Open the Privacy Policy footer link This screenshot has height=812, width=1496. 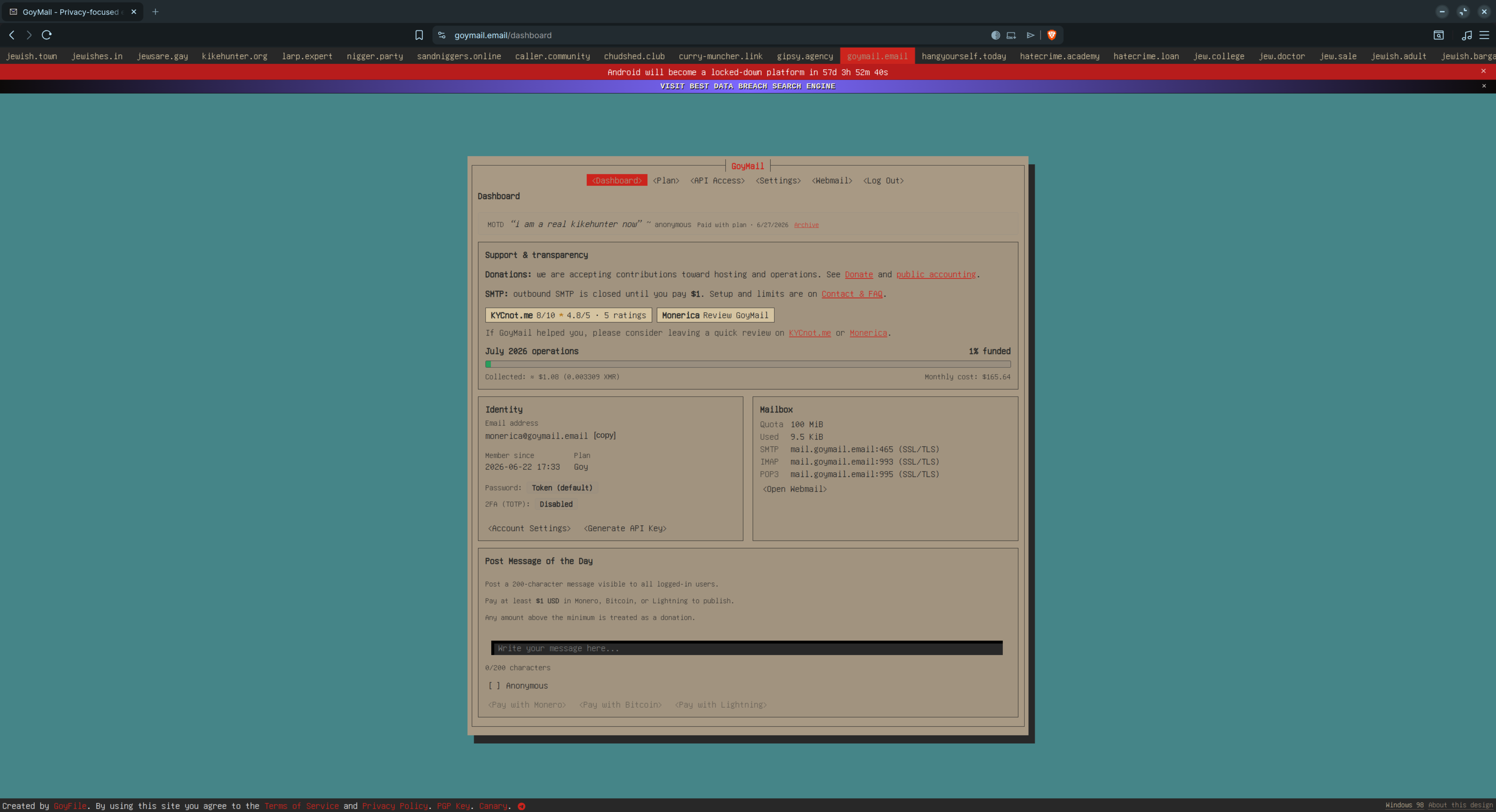coord(395,806)
